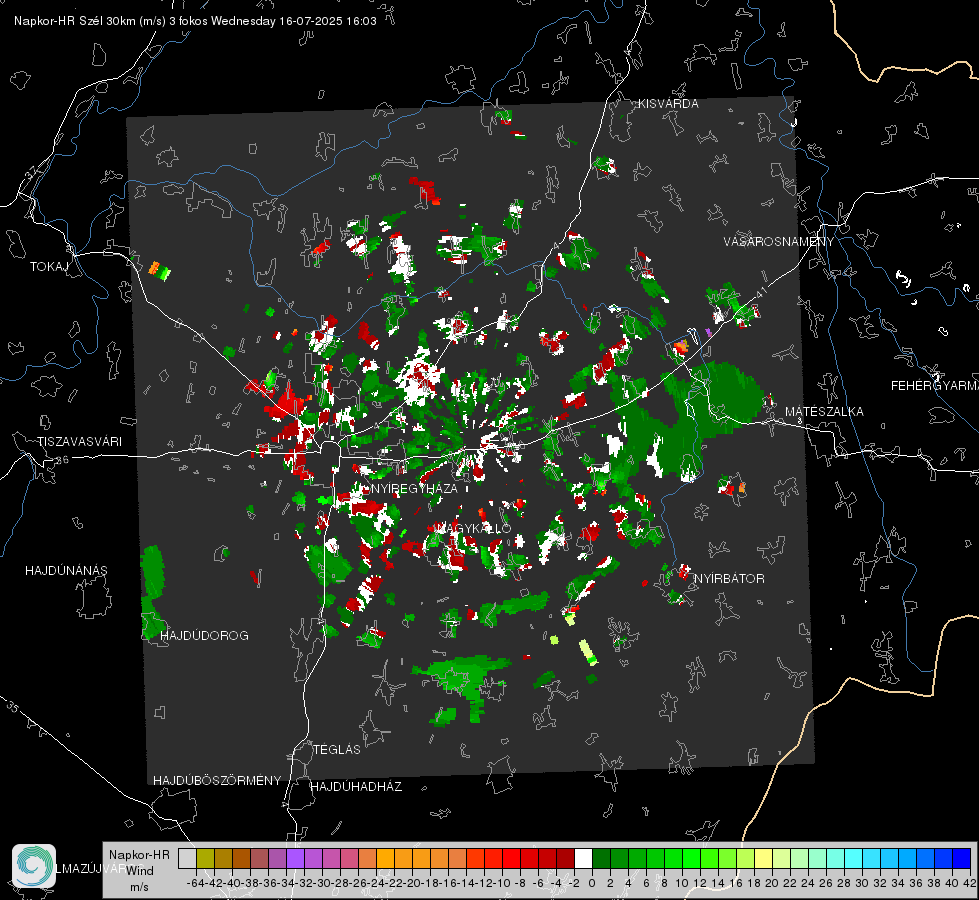Click the 'Napkor-HR' label in the legend
The width and height of the screenshot is (979, 900).
point(139,854)
